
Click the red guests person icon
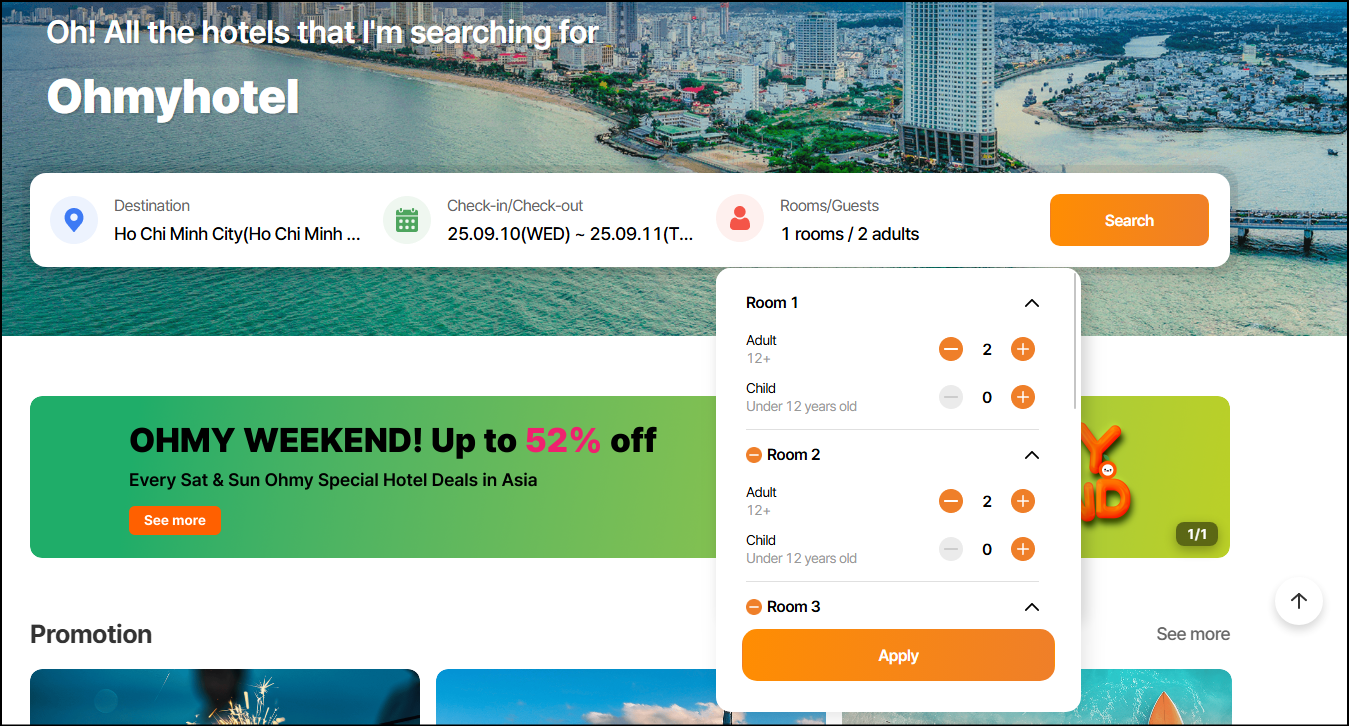click(740, 219)
